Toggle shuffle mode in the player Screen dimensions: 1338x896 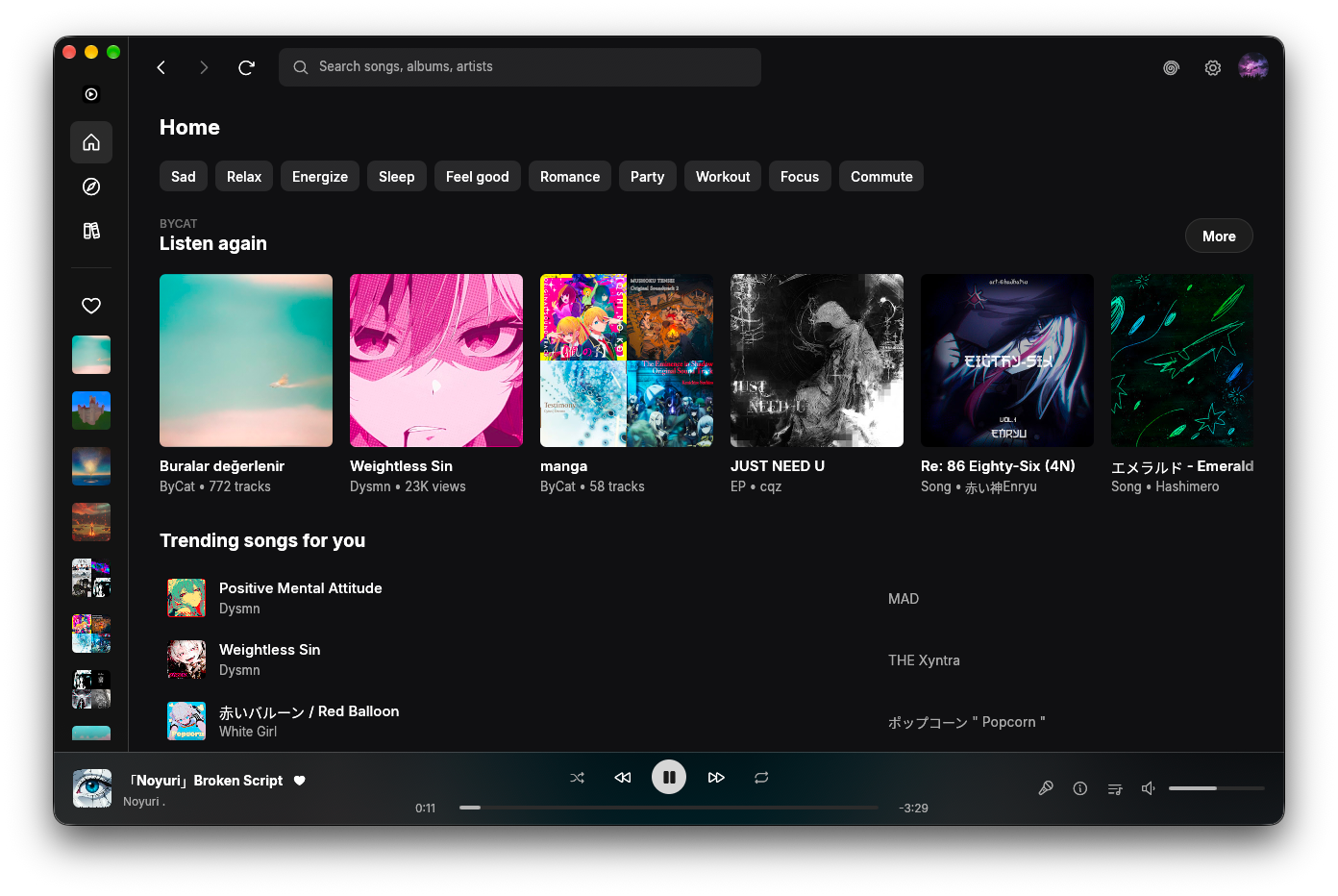(577, 777)
